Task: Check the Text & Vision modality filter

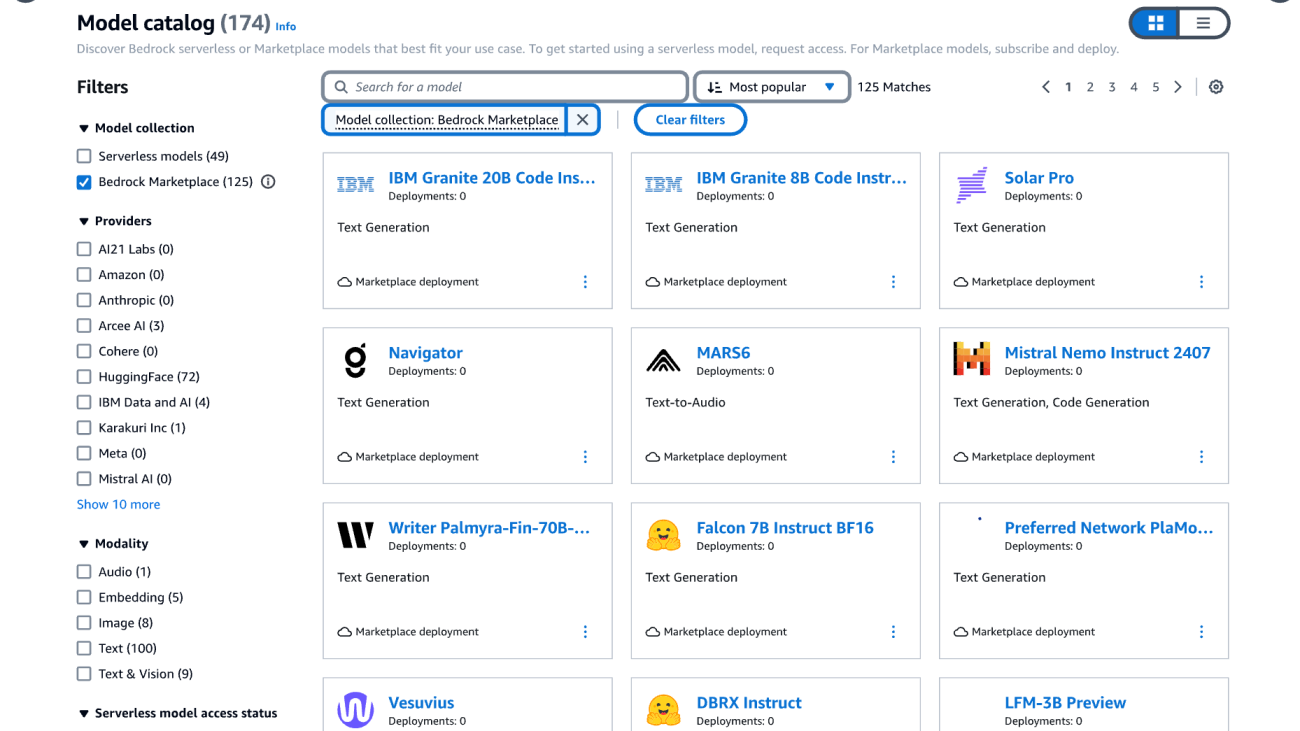Action: [84, 674]
